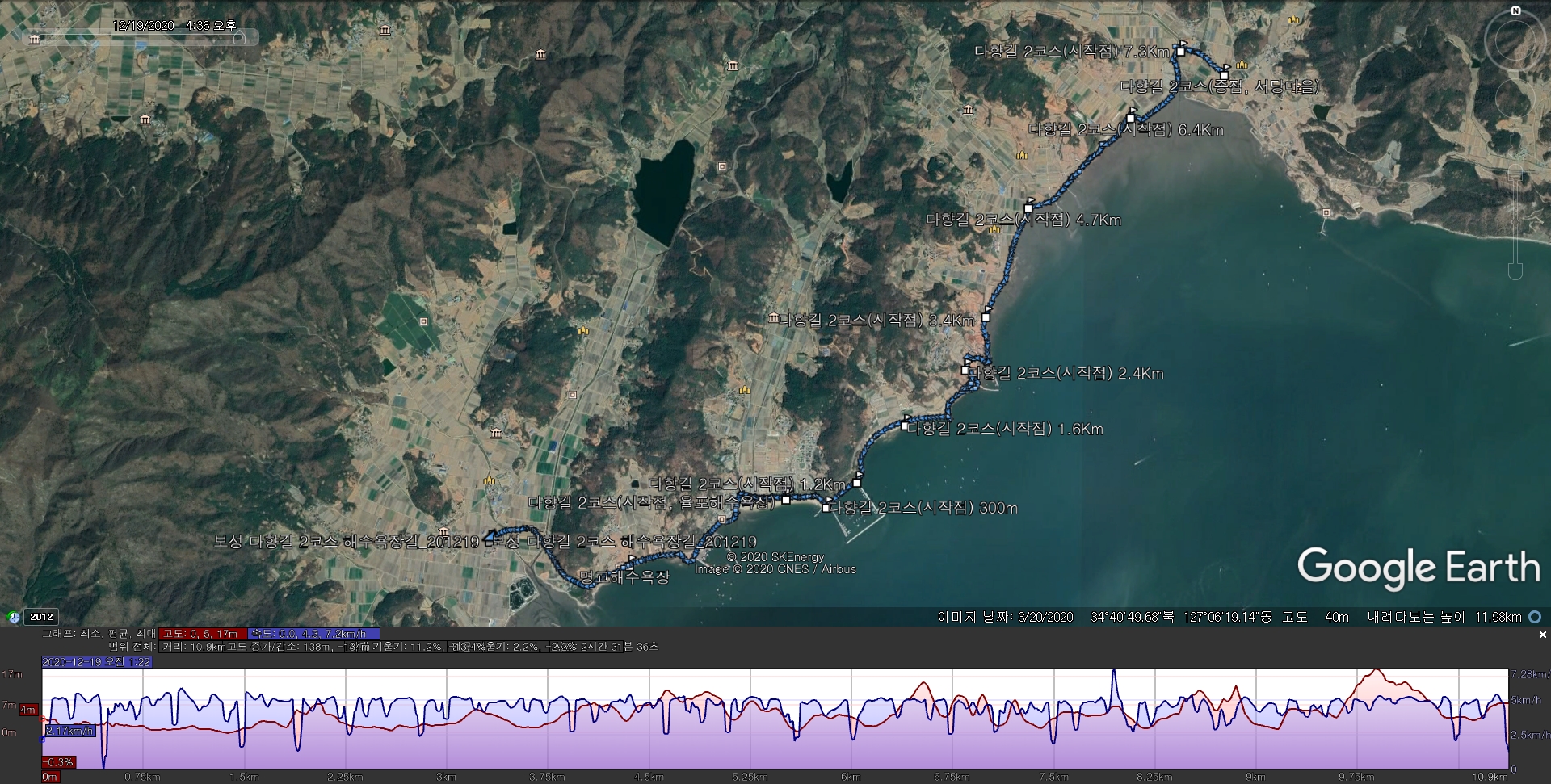Viewport: 1551px width, 784px height.
Task: Select the 다향길 2코스(시작점) 300m waypoint marker
Action: point(826,508)
